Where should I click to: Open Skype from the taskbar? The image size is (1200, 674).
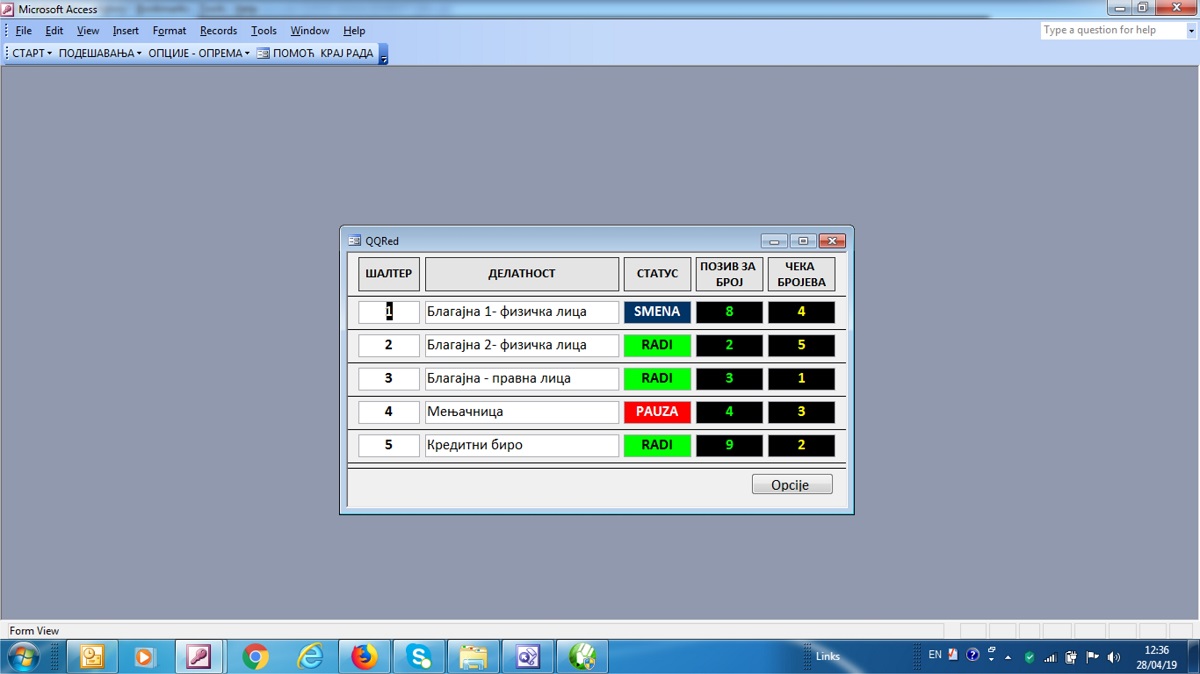pos(419,657)
